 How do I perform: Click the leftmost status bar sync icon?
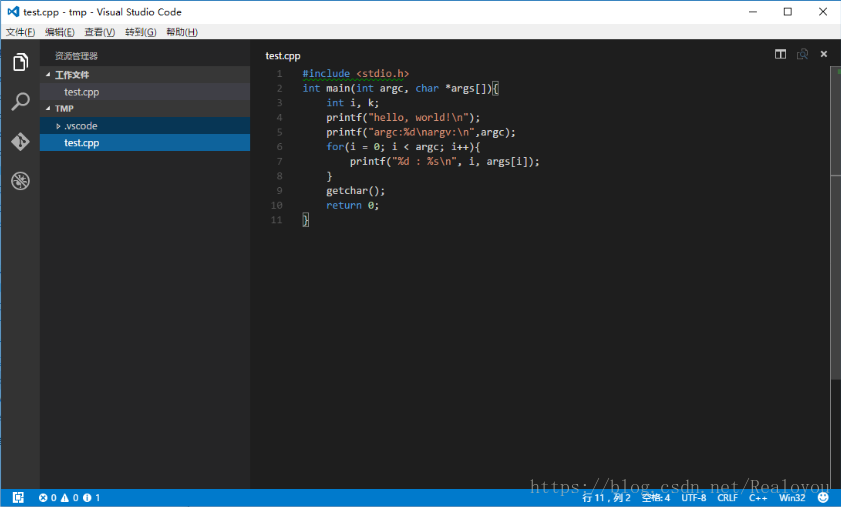click(18, 497)
